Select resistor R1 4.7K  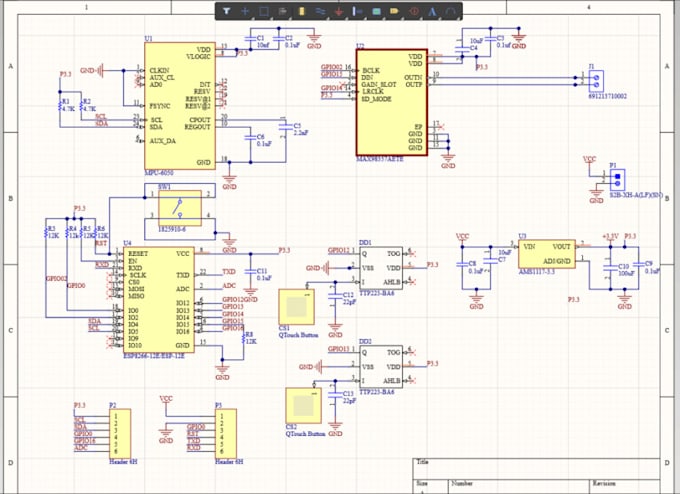[x=61, y=106]
